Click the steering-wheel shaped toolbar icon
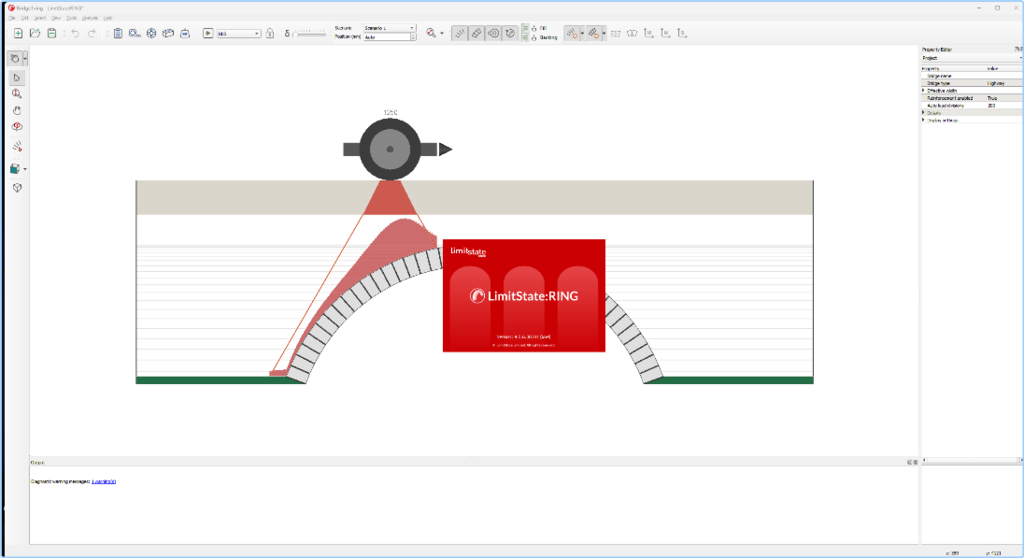The width and height of the screenshot is (1024, 558). (152, 33)
